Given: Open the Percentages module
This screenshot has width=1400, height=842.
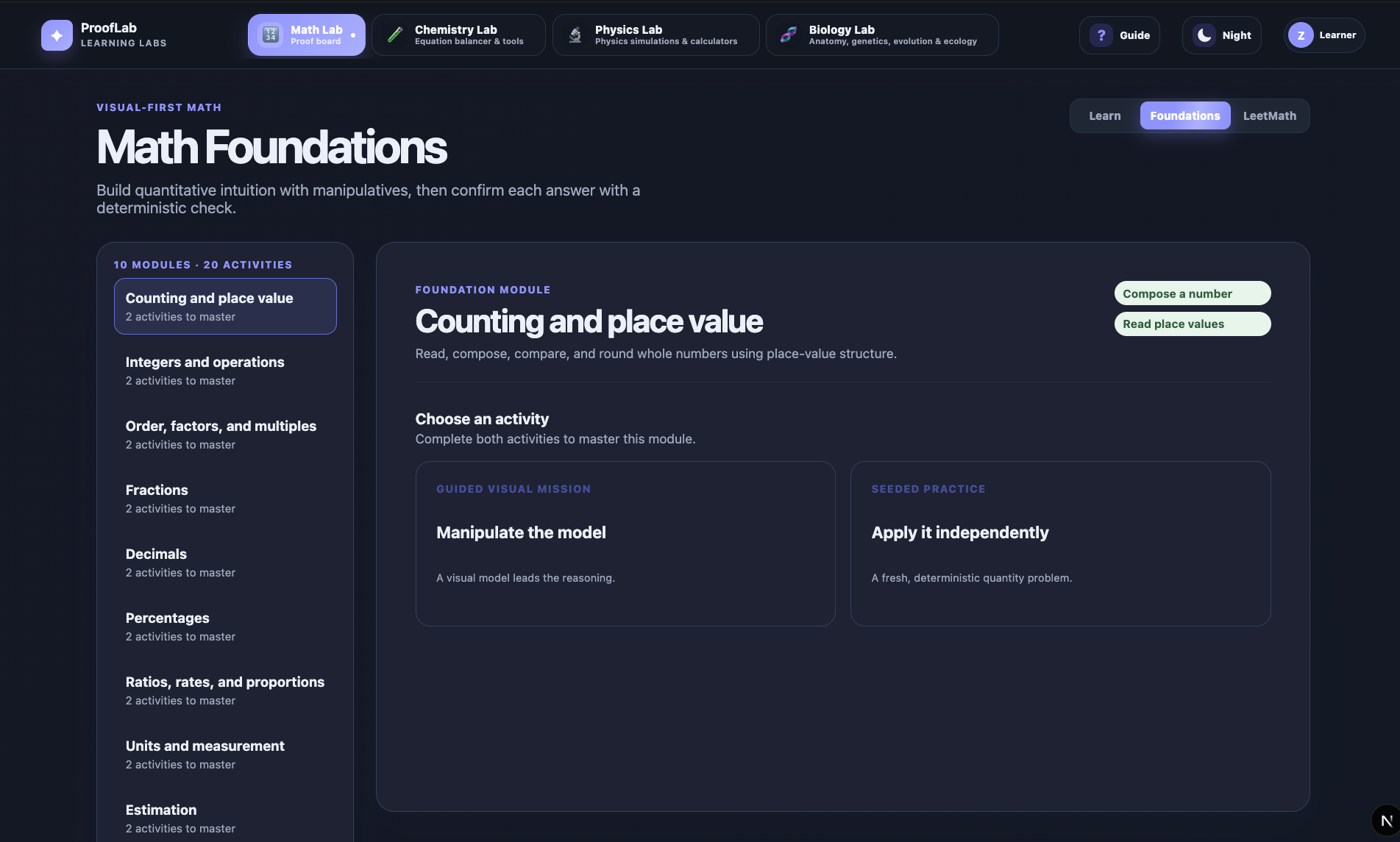Looking at the screenshot, I should [225, 627].
